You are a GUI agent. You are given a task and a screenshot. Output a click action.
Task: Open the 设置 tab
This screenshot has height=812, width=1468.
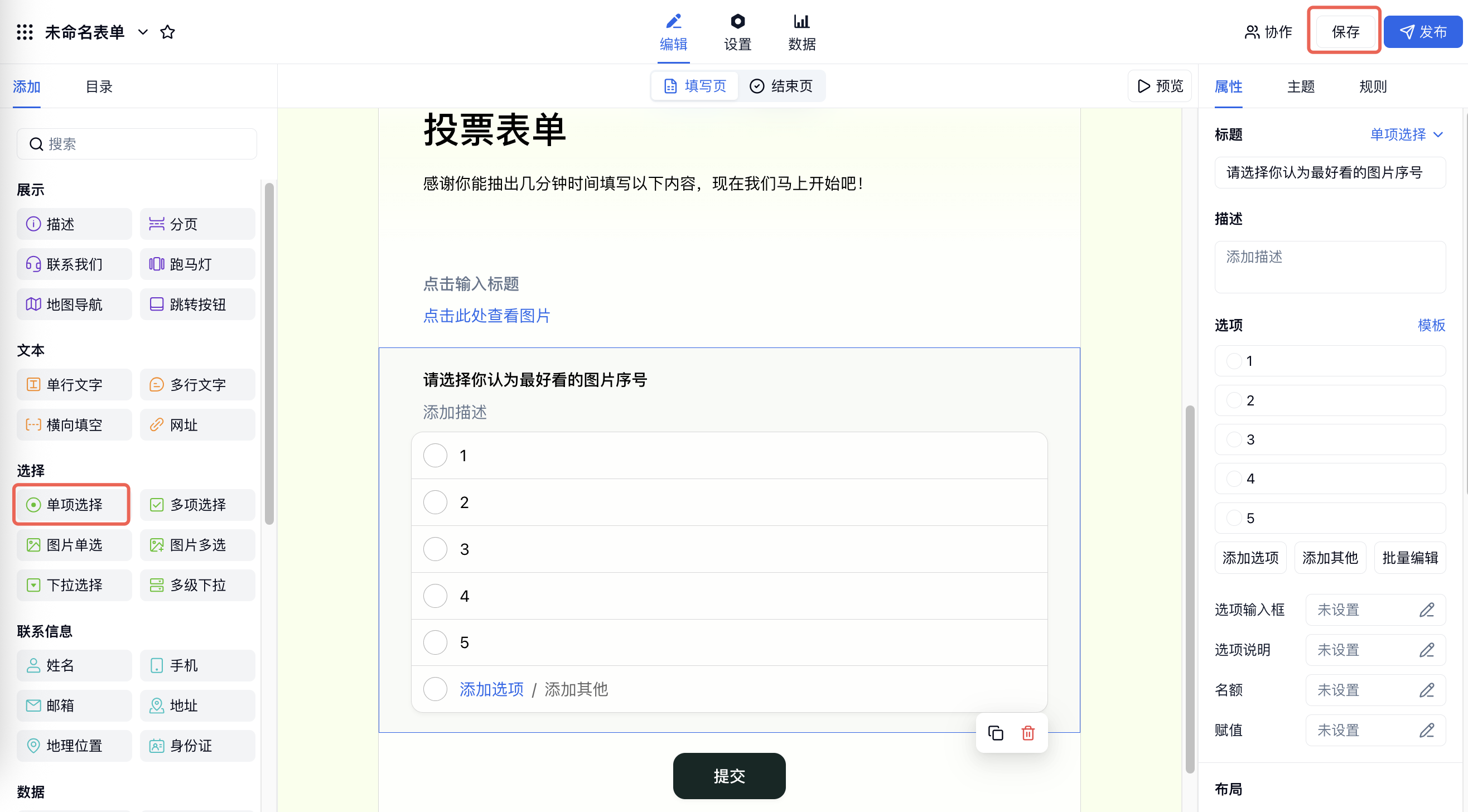[x=737, y=32]
